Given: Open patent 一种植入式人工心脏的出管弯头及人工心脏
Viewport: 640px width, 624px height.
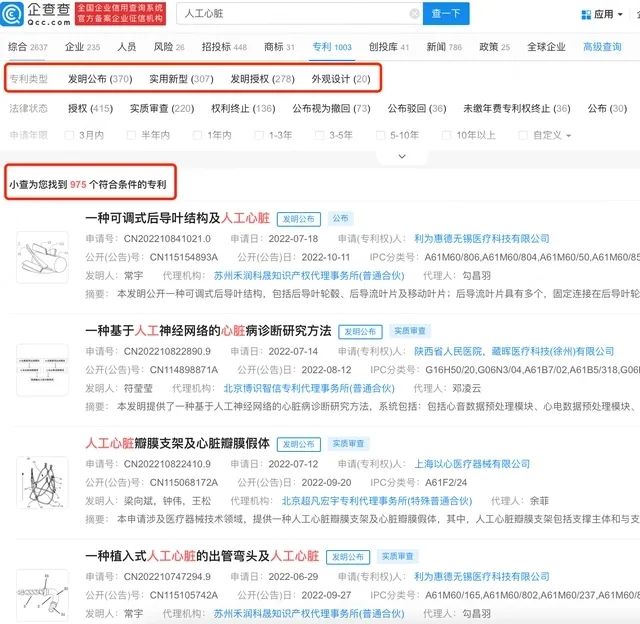Looking at the screenshot, I should click(202, 556).
